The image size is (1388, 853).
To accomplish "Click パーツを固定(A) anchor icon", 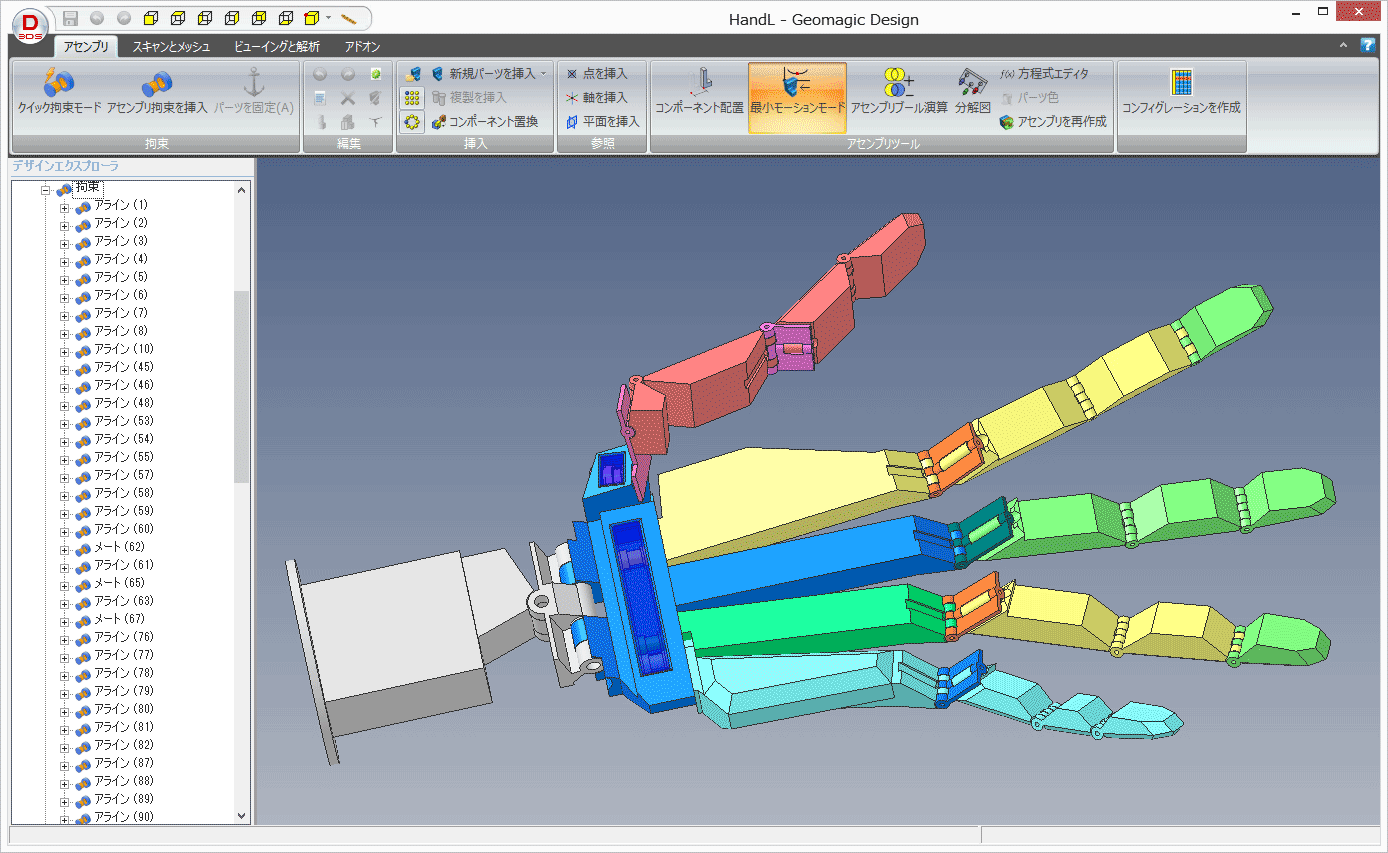I will (254, 92).
